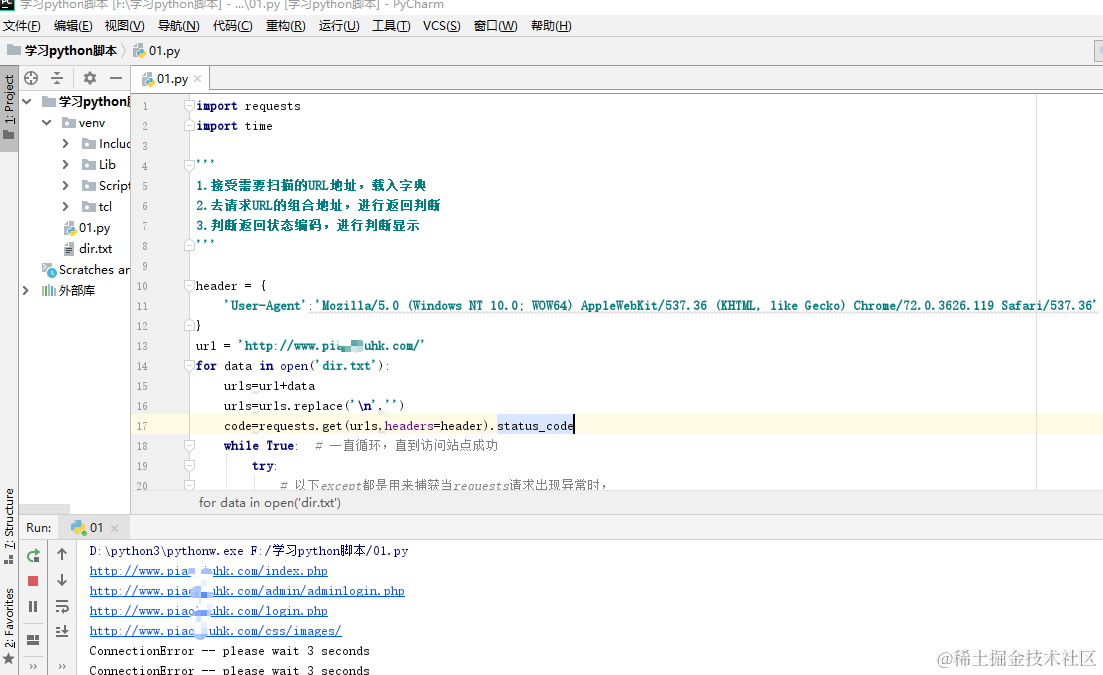Click the collapse all icon in Project panel
Image resolution: width=1103 pixels, height=675 pixels.
point(57,78)
